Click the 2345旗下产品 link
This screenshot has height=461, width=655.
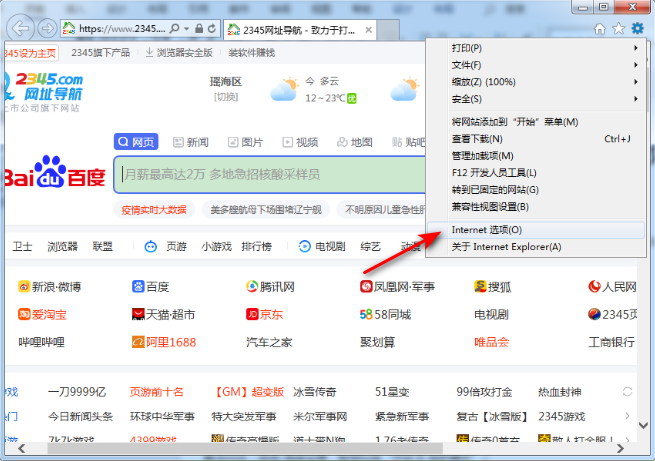100,53
